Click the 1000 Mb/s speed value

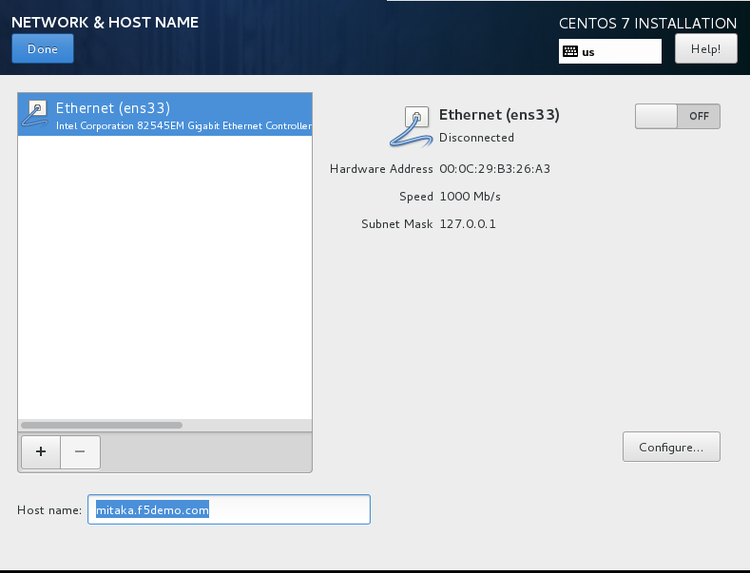pos(470,197)
